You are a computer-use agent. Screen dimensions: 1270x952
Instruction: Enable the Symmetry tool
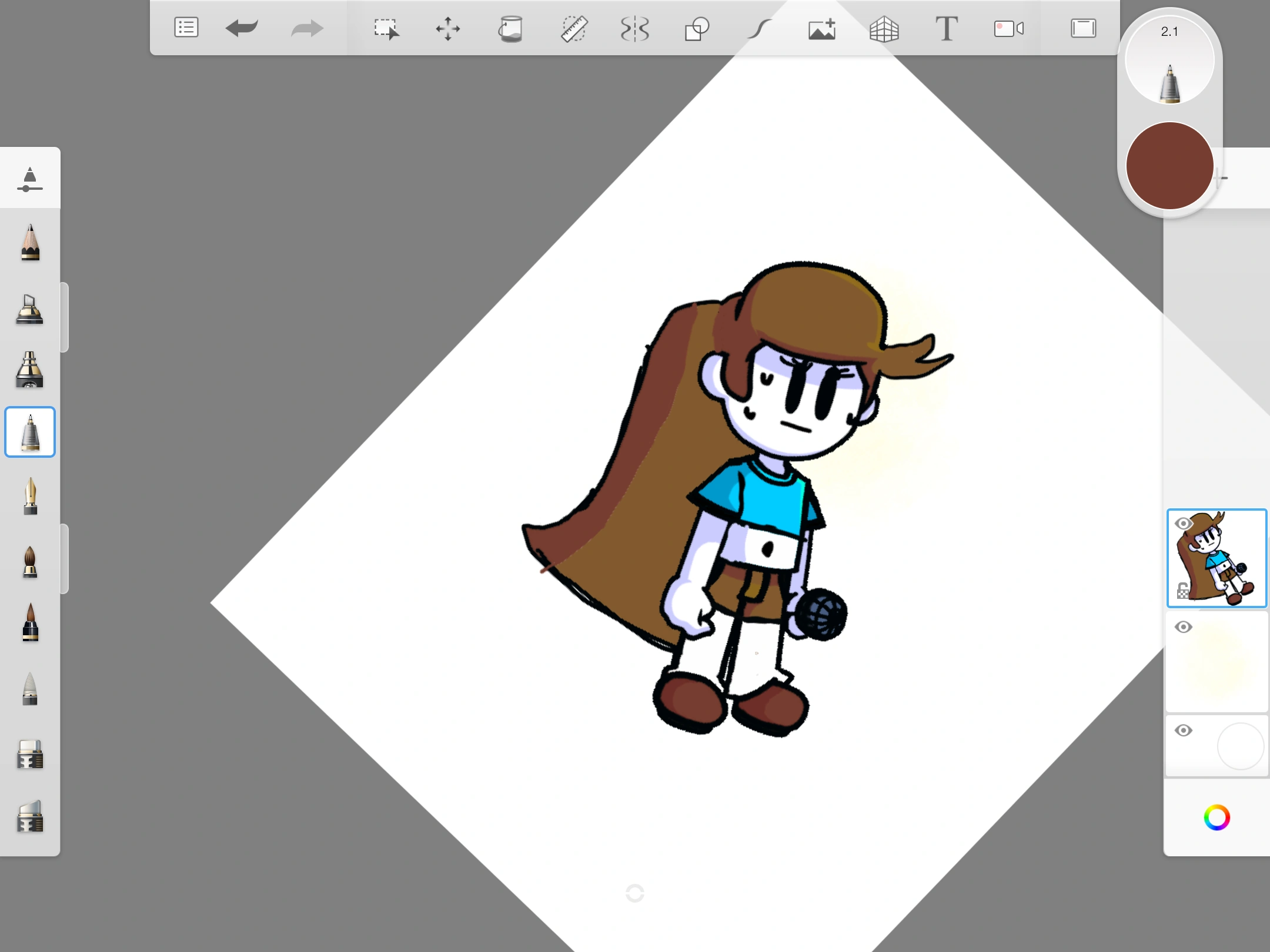pos(636,27)
